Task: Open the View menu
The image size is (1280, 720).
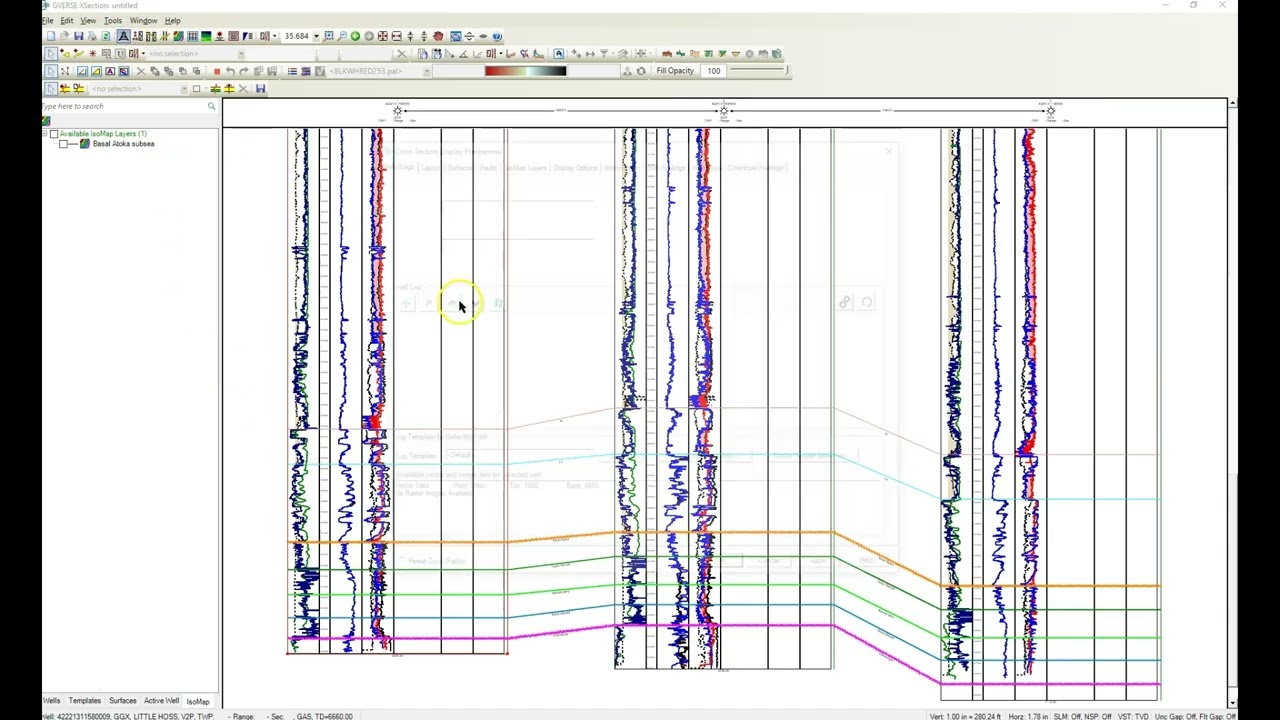Action: (88, 20)
